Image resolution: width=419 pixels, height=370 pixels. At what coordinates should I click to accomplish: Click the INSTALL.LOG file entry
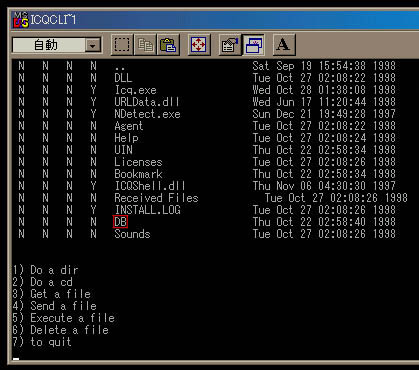click(148, 210)
